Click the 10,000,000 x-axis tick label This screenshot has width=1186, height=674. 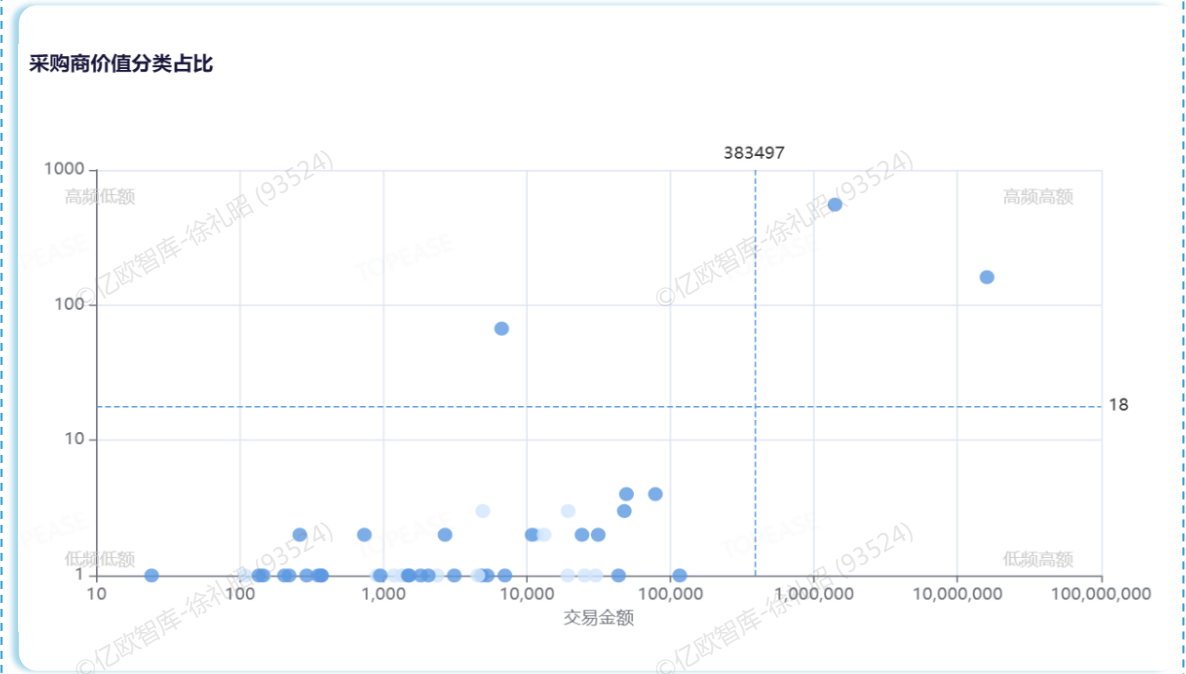tap(957, 594)
